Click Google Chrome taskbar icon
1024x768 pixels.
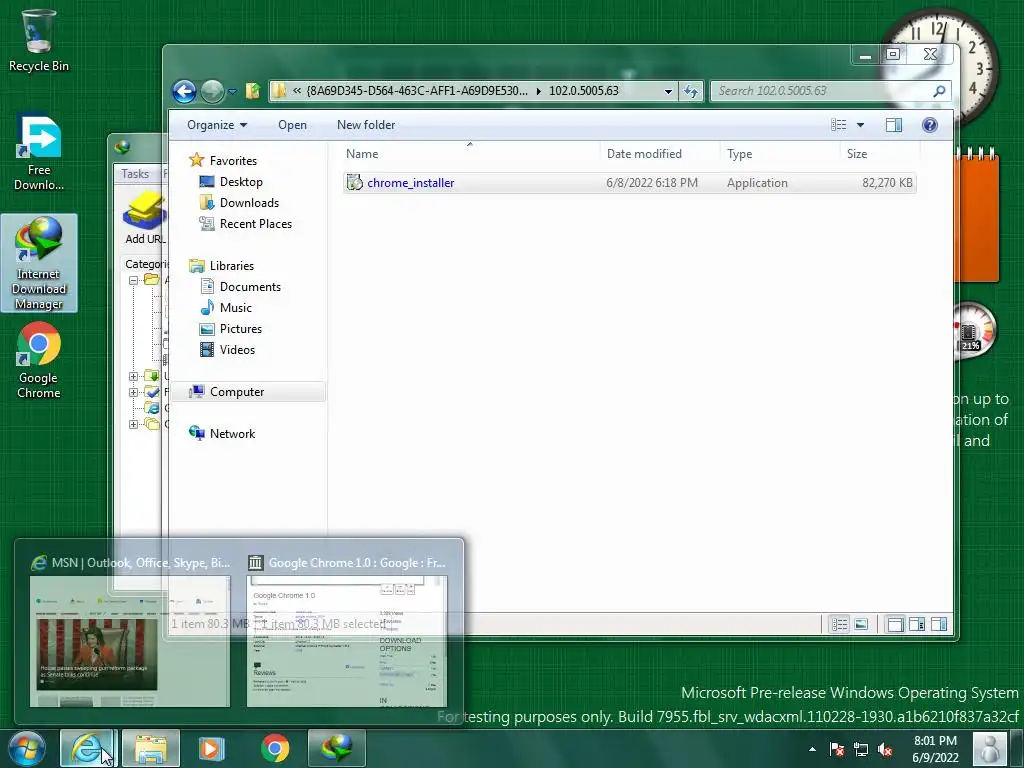[x=275, y=748]
